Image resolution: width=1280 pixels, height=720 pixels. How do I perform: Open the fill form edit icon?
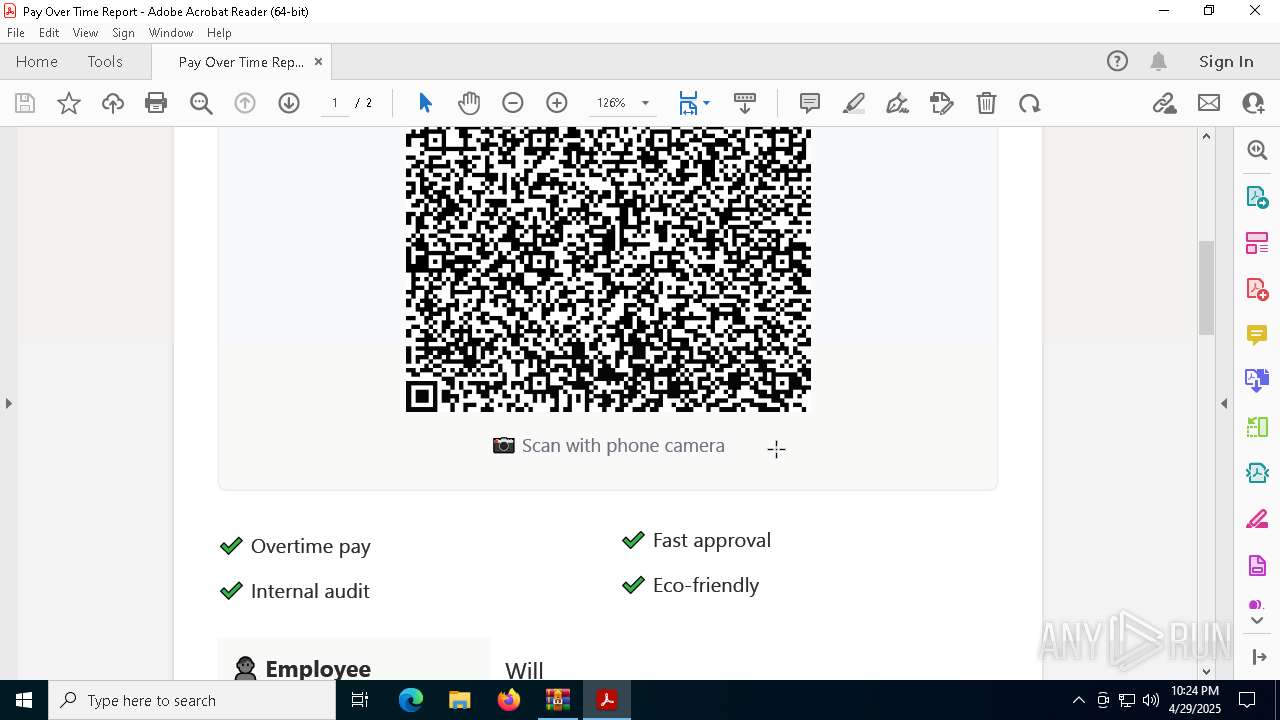coord(942,103)
